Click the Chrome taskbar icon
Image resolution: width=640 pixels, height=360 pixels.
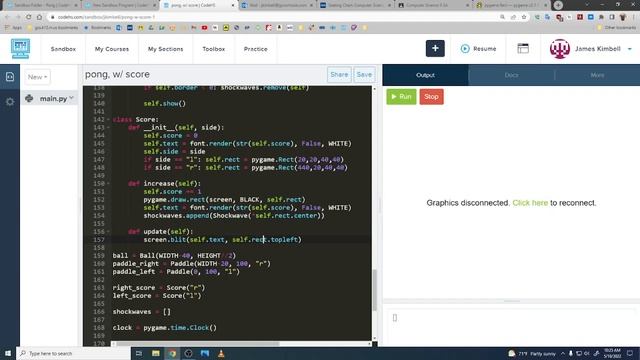pos(172,353)
